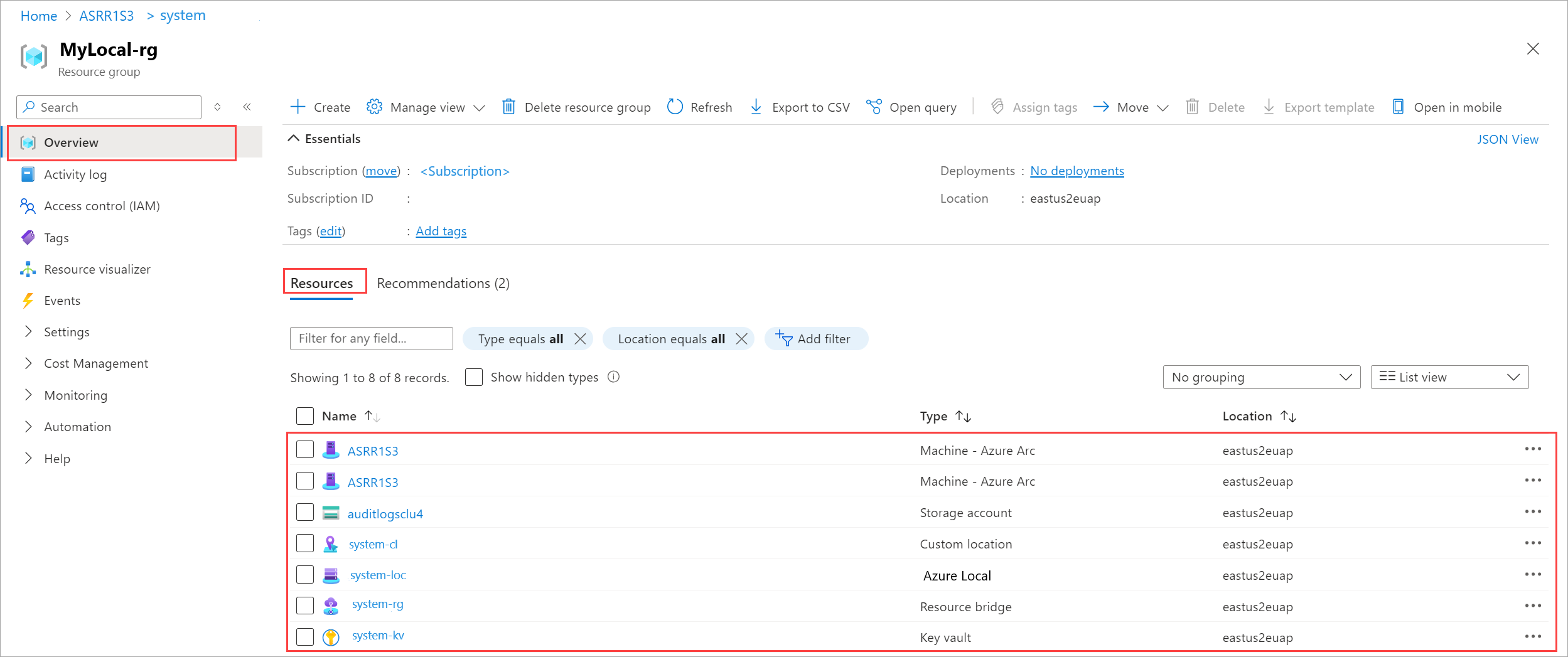The height and width of the screenshot is (657, 1568).
Task: Export the resources to CSV
Action: (799, 107)
